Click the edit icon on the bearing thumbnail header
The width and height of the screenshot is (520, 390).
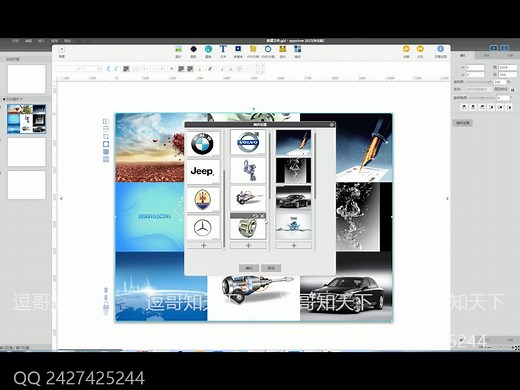[x=256, y=216]
